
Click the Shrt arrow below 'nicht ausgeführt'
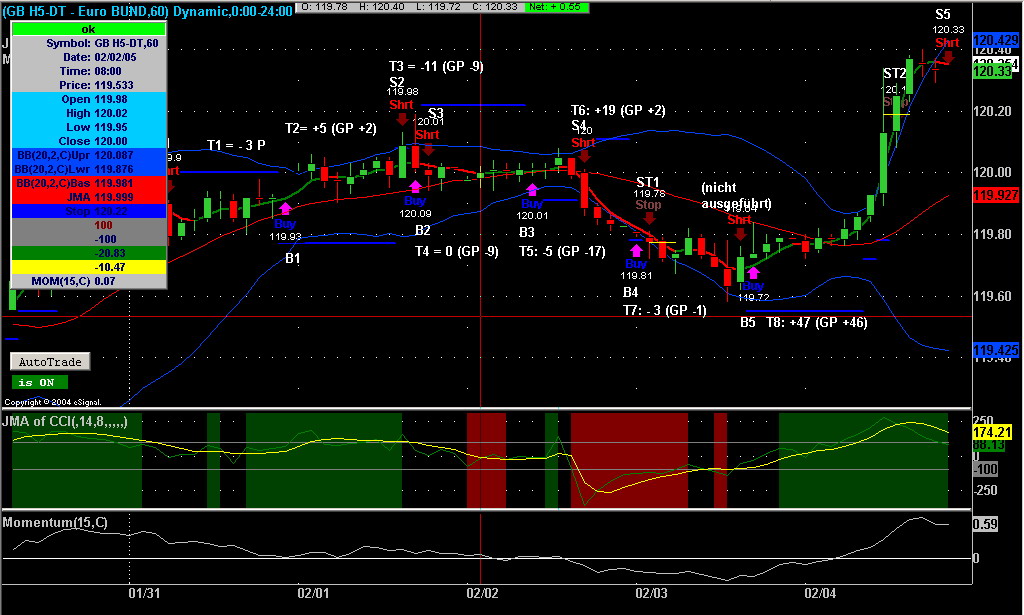pos(740,233)
